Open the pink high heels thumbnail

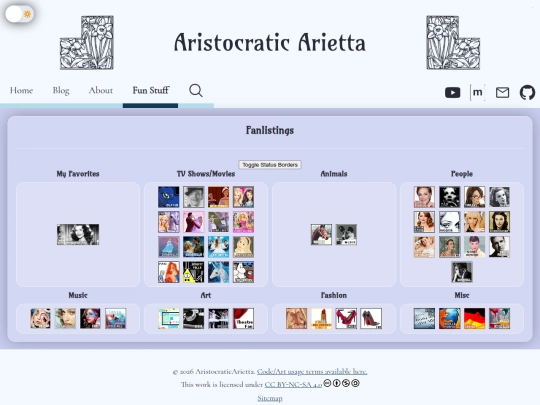pyautogui.click(x=346, y=319)
